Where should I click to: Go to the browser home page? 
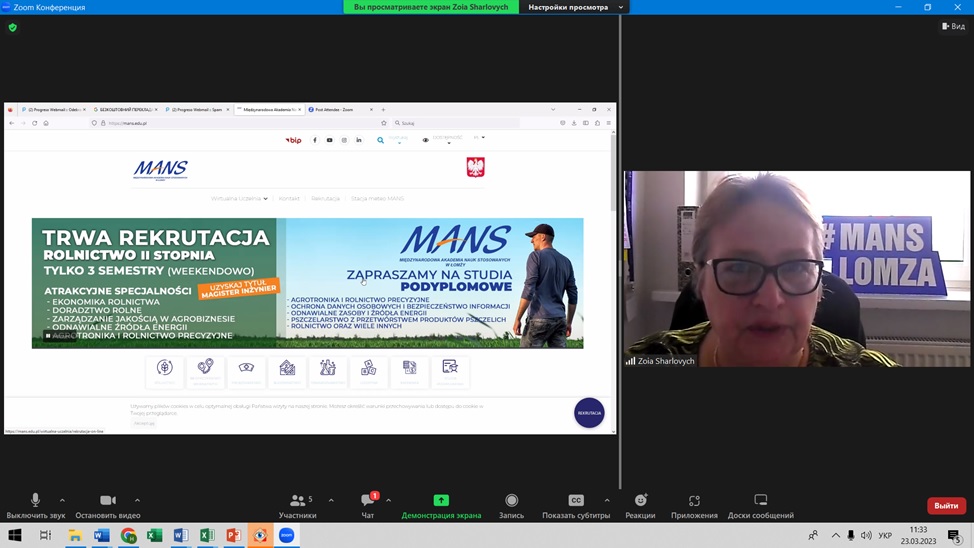[46, 123]
